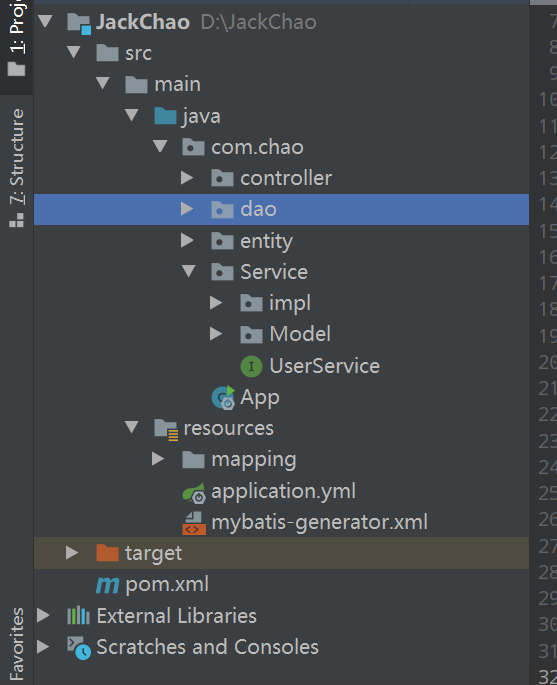Click the resources folder icon
Screen dimensions: 557x685
pos(166,429)
